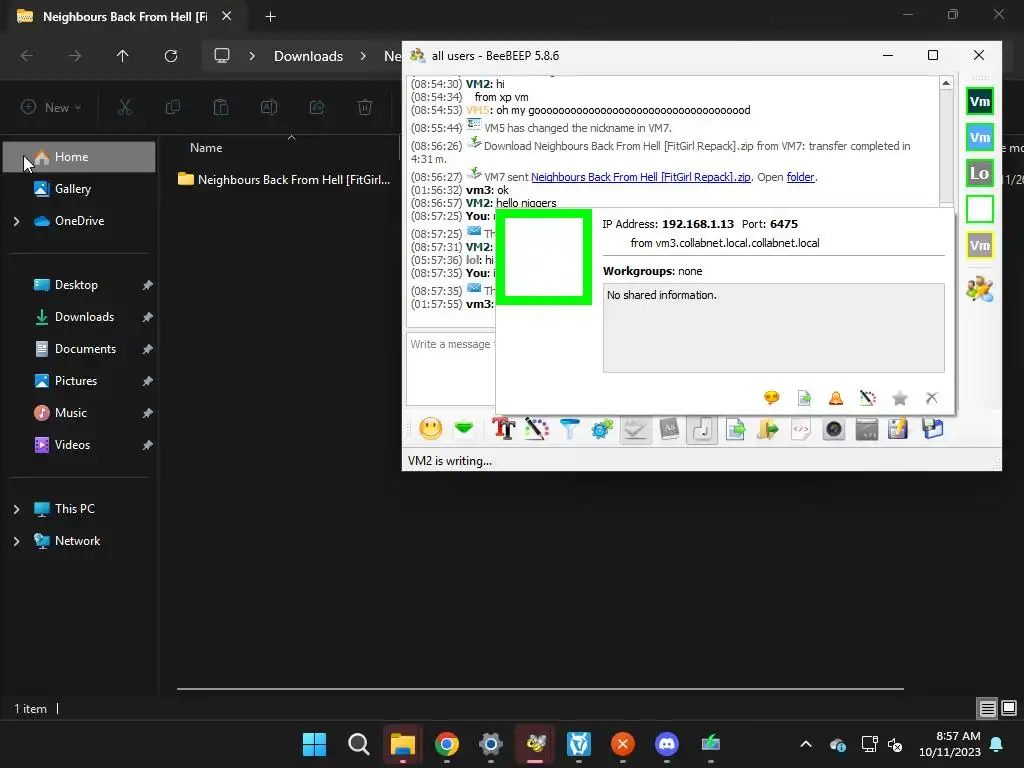Click the chat scrollbar up arrow
Screen dimensions: 1024x768
click(x=946, y=83)
